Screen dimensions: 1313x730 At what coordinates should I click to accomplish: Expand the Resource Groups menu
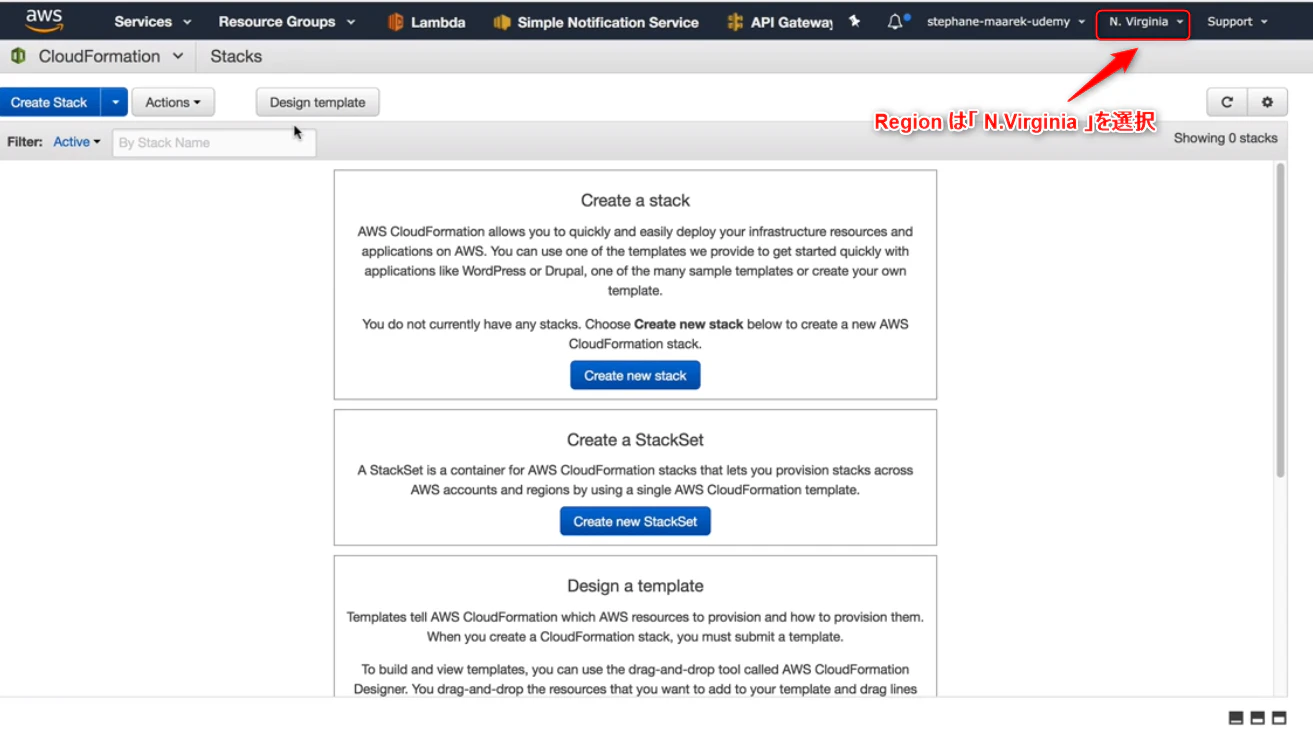tap(287, 21)
